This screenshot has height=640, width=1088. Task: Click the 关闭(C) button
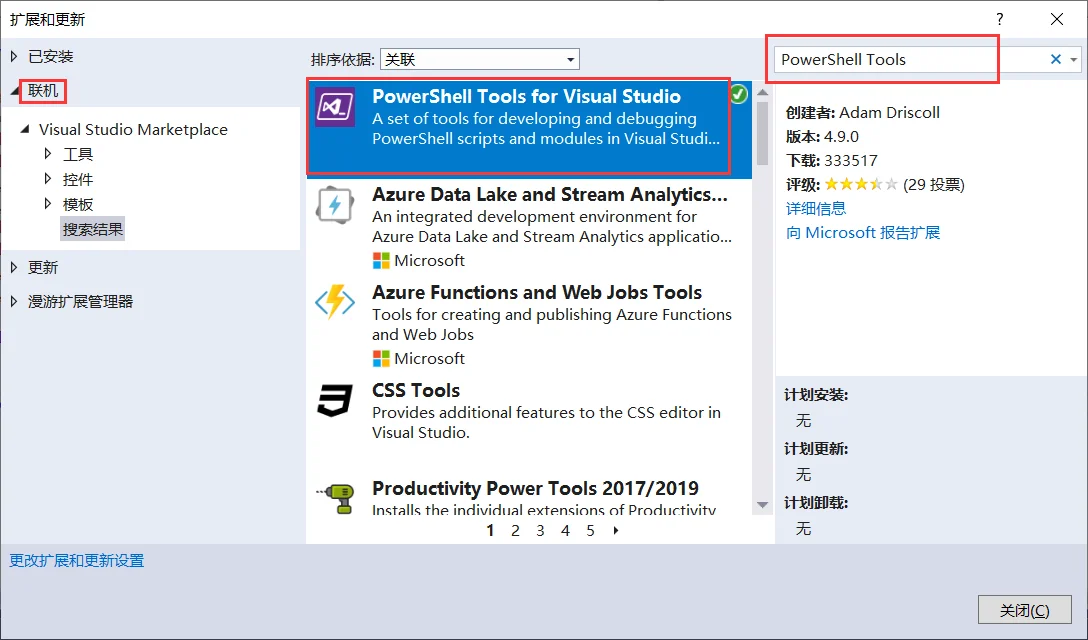coord(1025,610)
